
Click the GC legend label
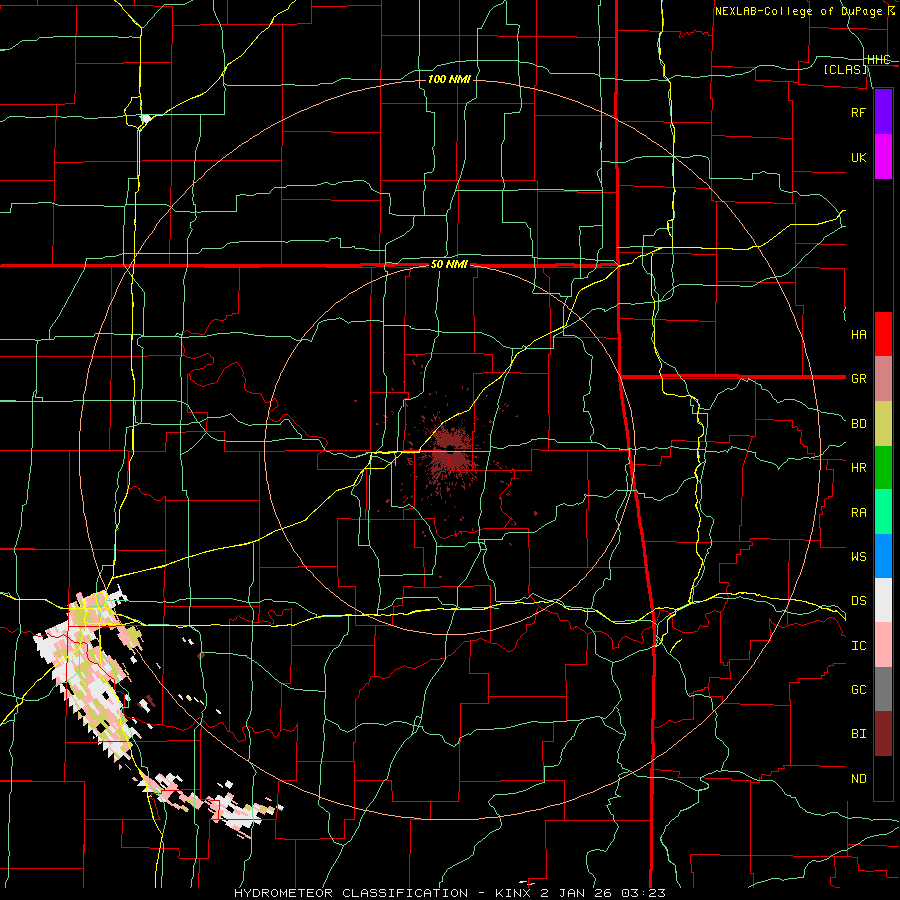tap(859, 690)
